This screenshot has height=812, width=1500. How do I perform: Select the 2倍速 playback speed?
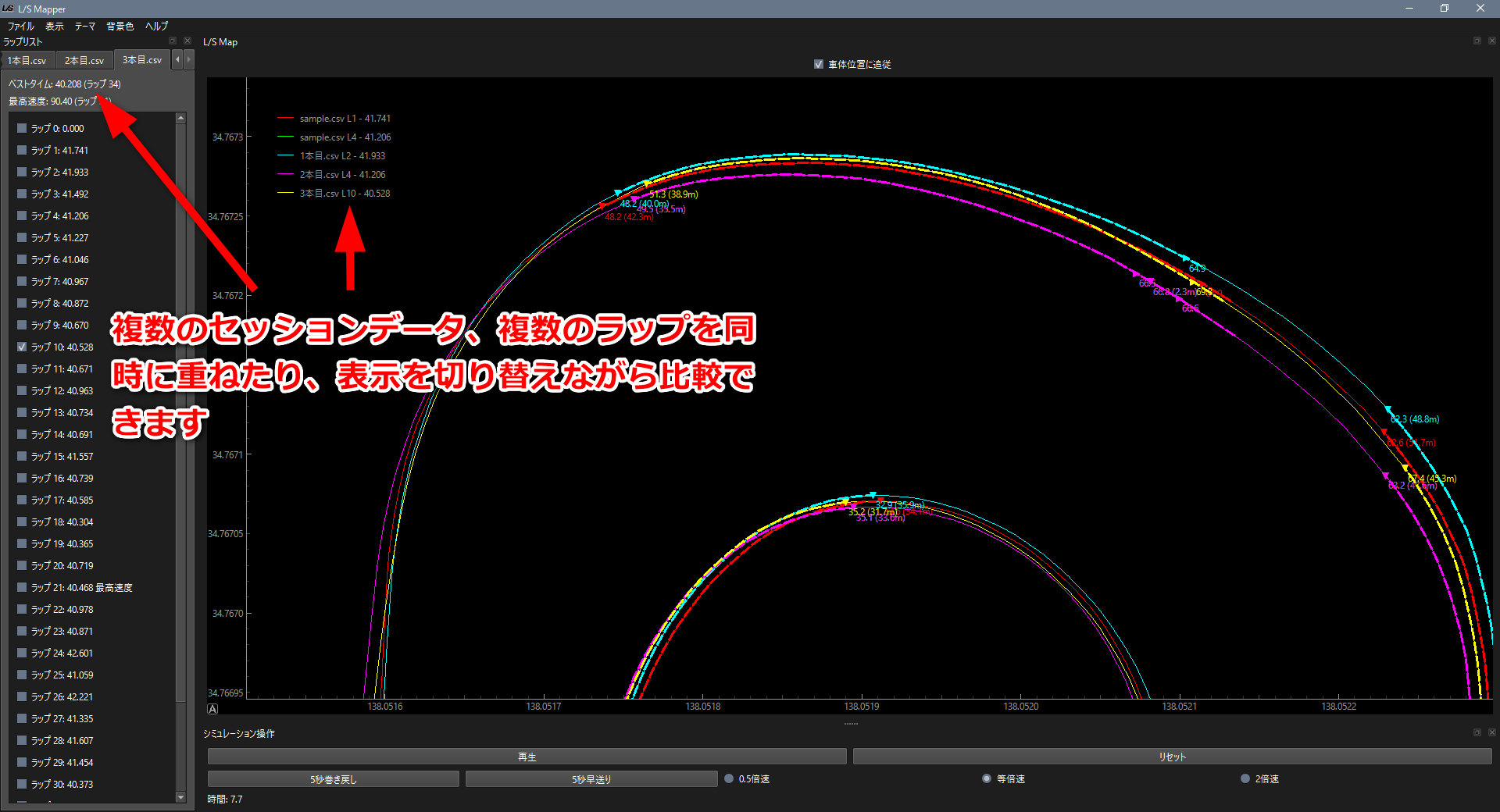(1245, 778)
